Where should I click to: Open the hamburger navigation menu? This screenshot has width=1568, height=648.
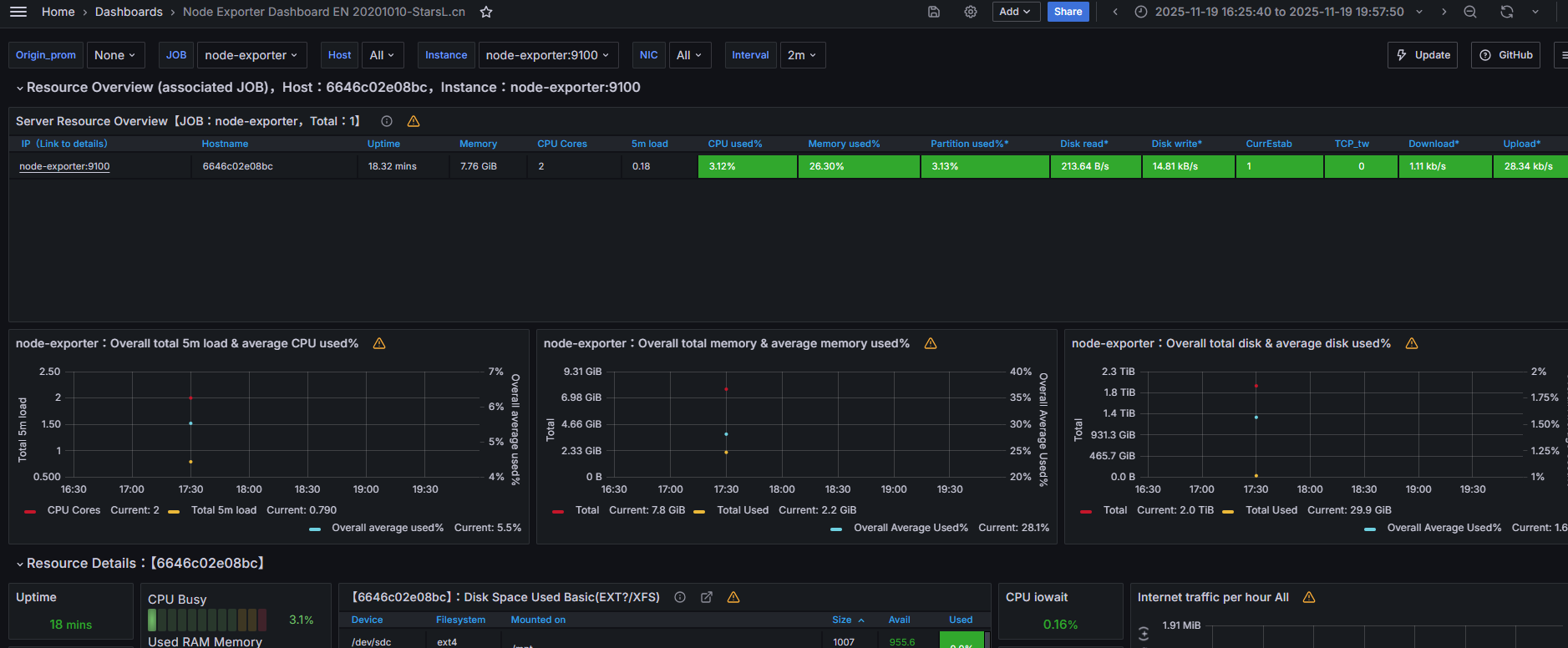coord(18,12)
